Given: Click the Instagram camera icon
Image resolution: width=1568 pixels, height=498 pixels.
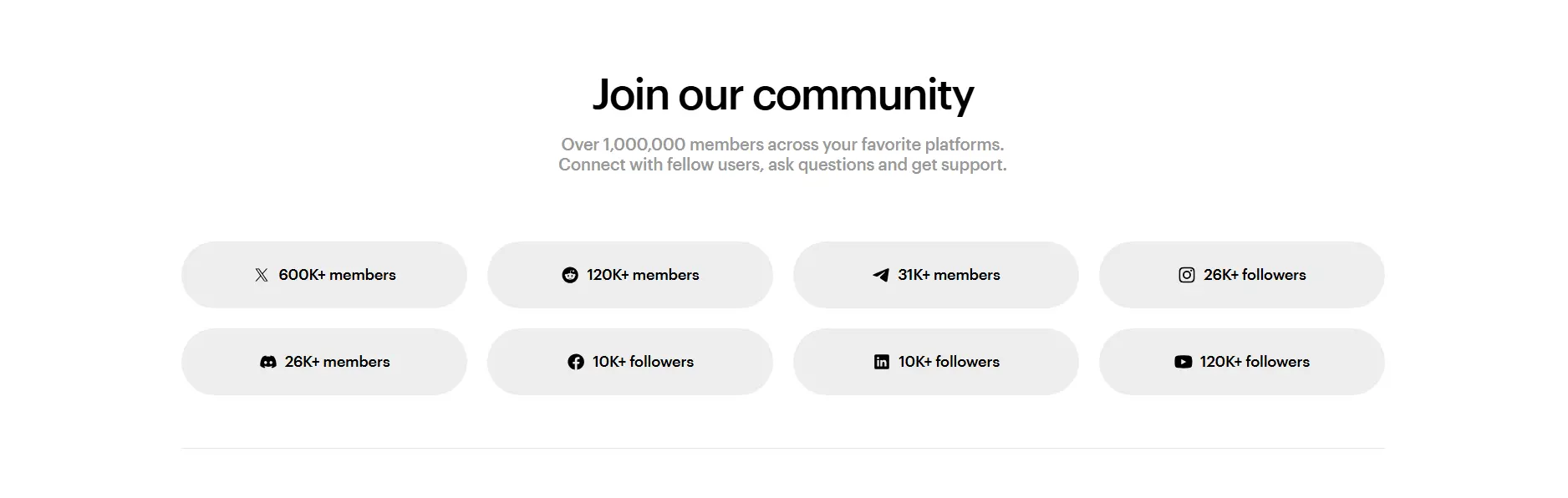Looking at the screenshot, I should tap(1187, 275).
